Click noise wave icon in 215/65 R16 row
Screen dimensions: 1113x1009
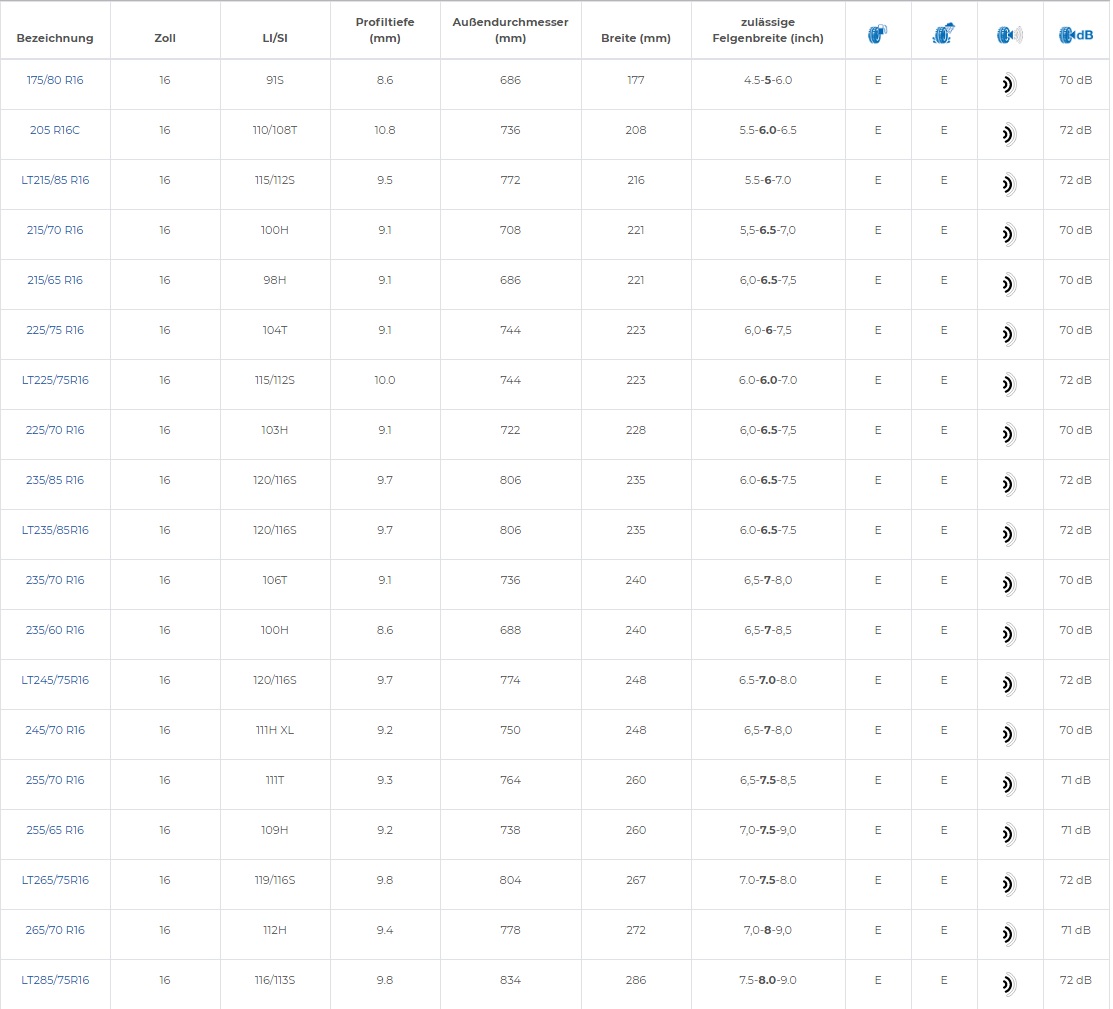point(1009,284)
